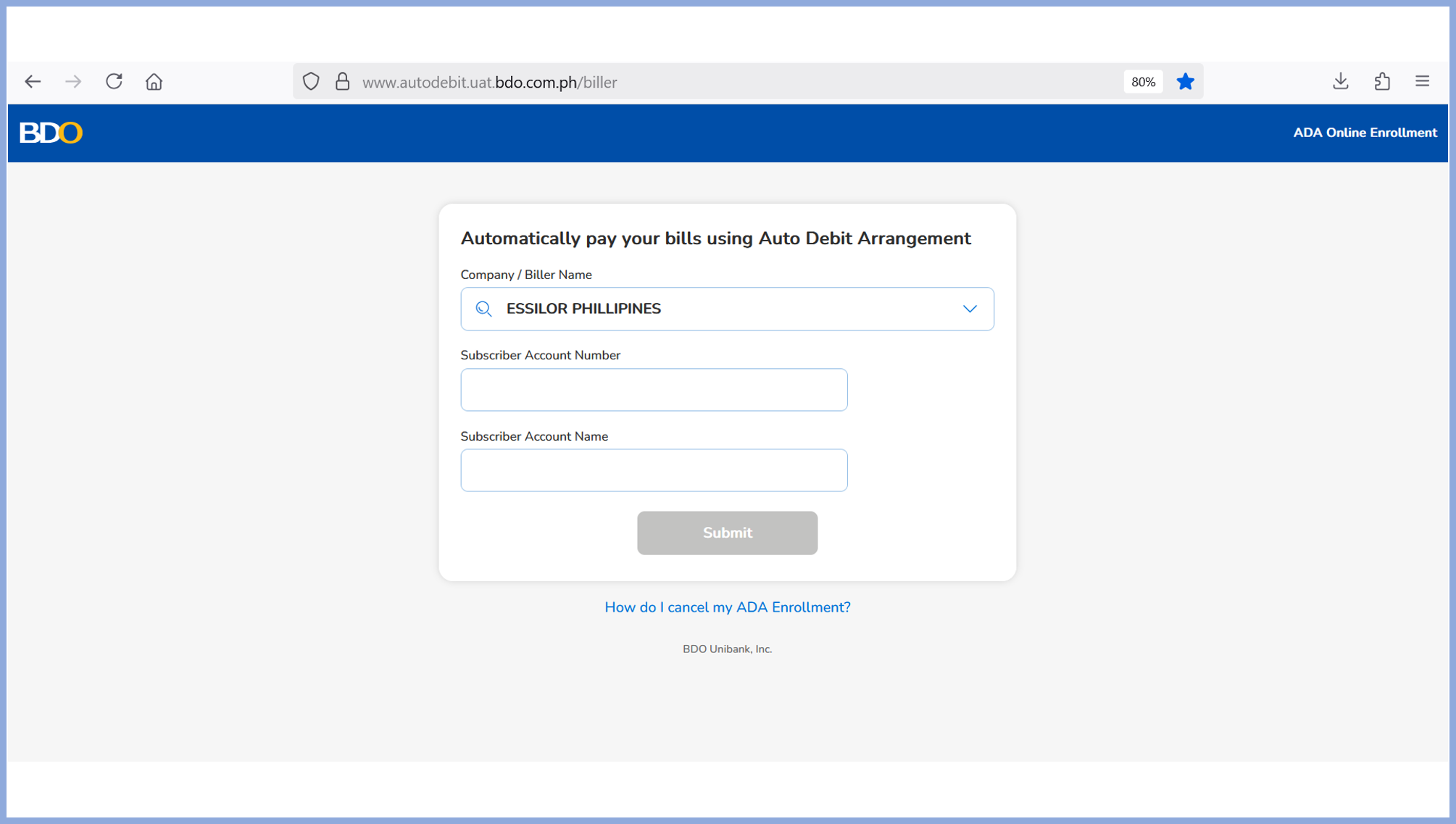Click the BDO logo in header
The height and width of the screenshot is (824, 1456).
point(51,133)
